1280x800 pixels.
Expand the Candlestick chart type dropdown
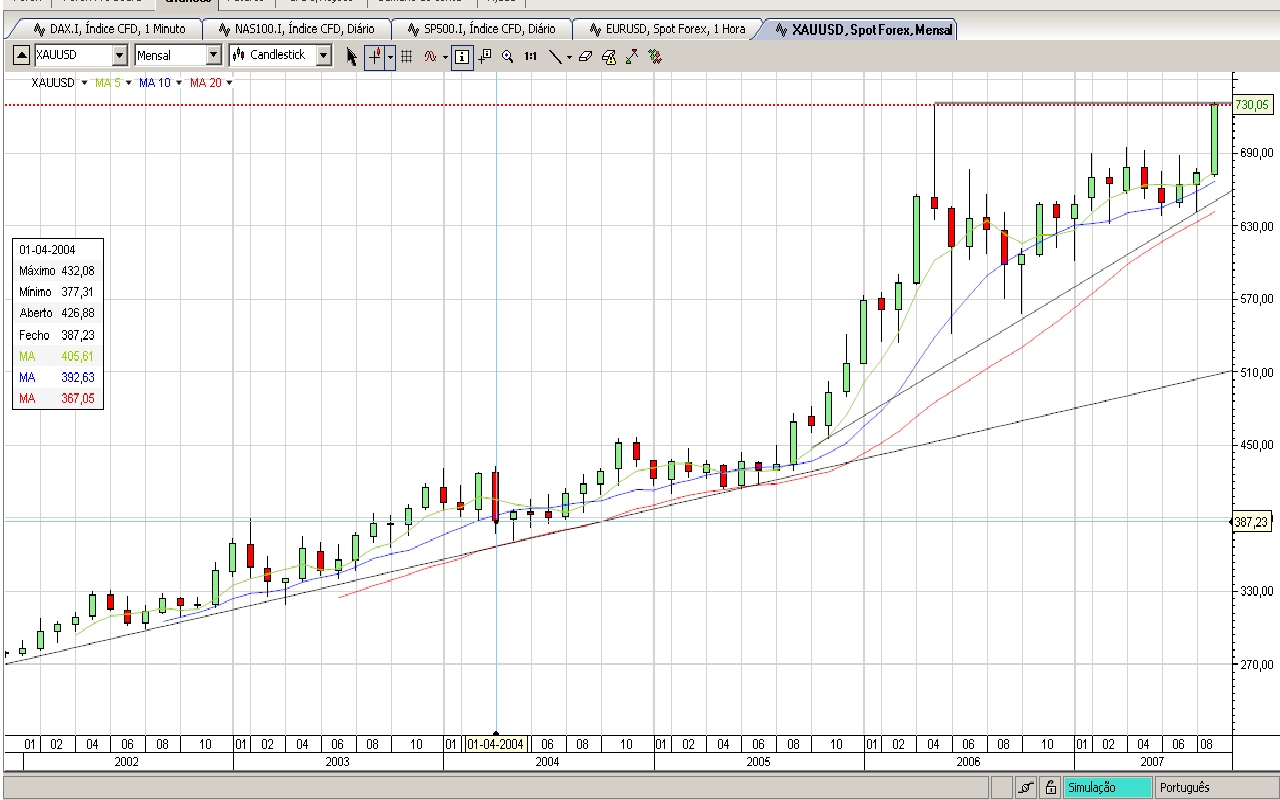[323, 56]
